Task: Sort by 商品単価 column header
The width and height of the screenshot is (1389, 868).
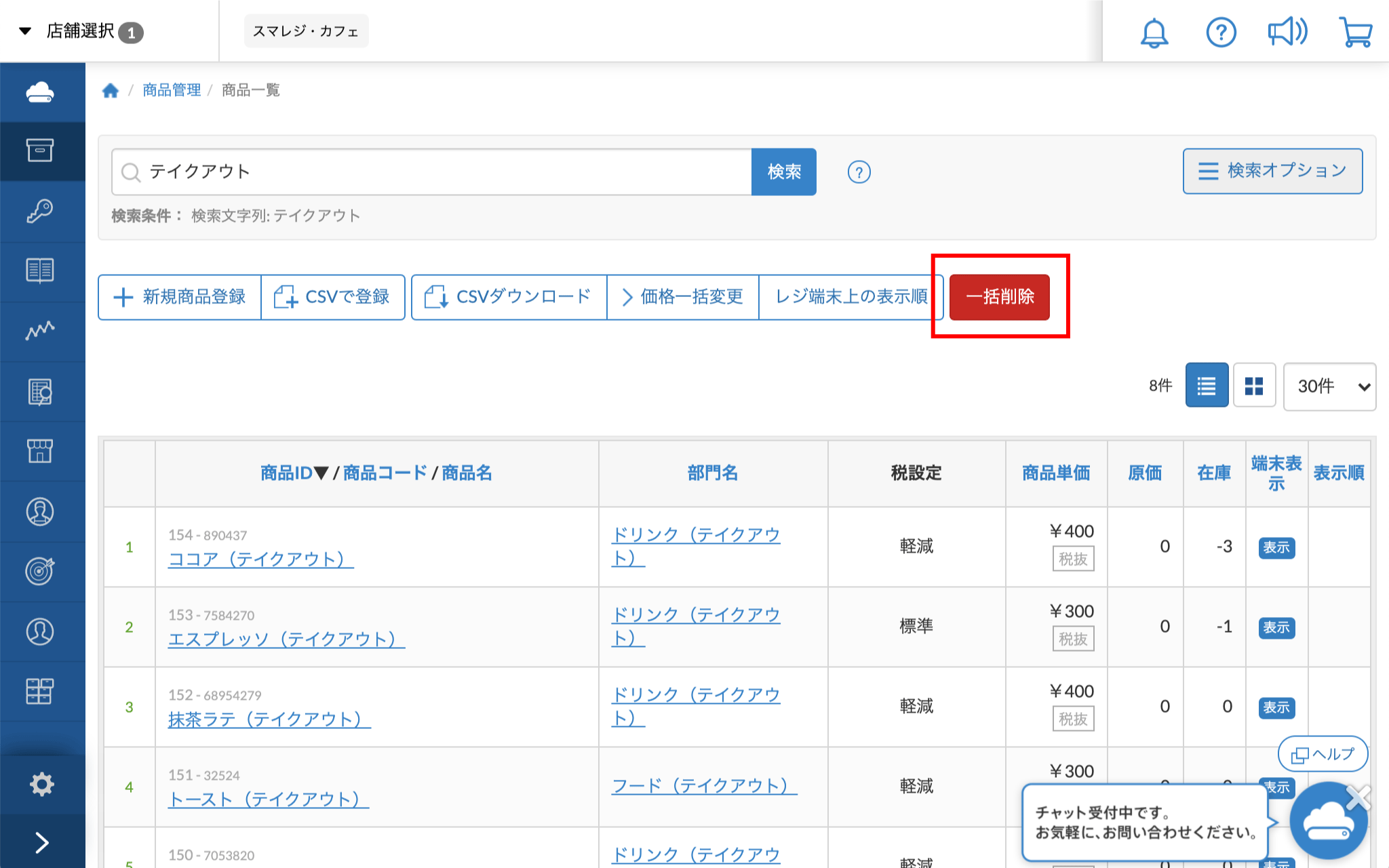Action: point(1055,473)
